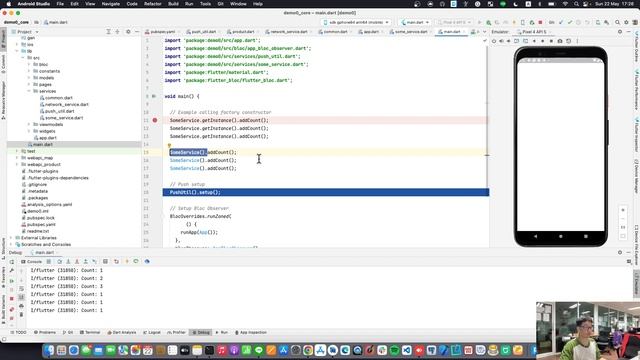Switch to some_service.dart editor tab

(x=410, y=31)
